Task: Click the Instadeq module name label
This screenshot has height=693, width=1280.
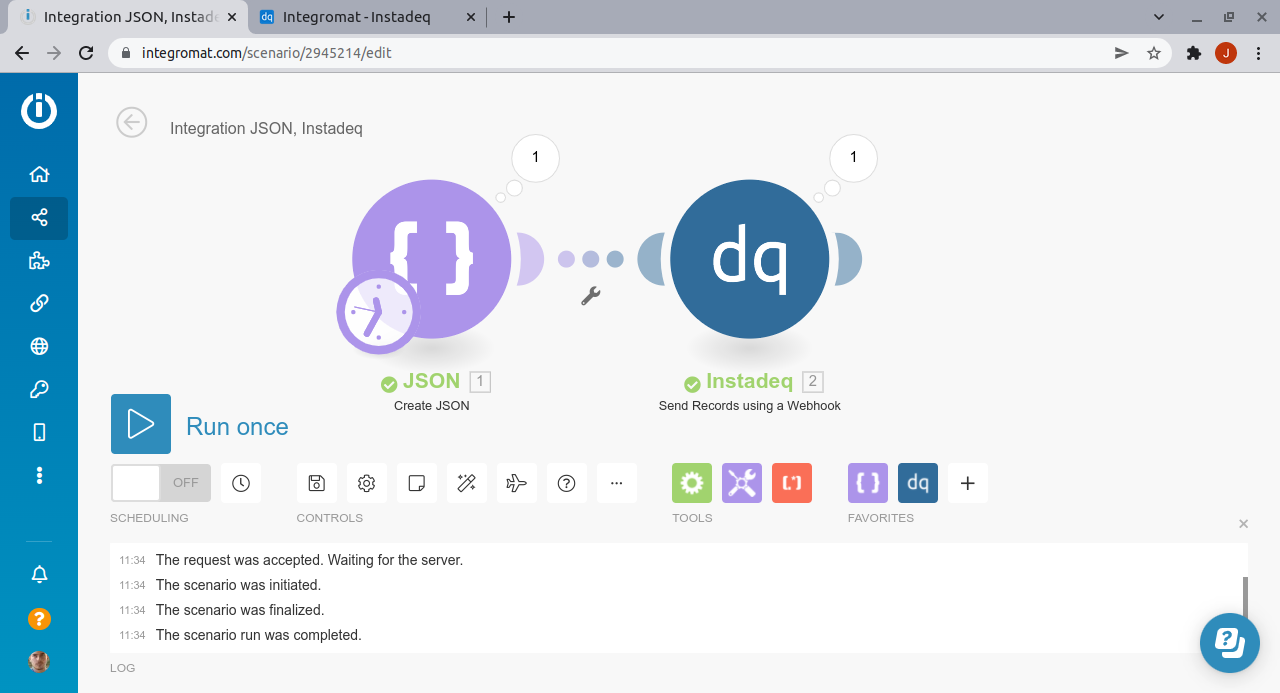Action: click(749, 381)
